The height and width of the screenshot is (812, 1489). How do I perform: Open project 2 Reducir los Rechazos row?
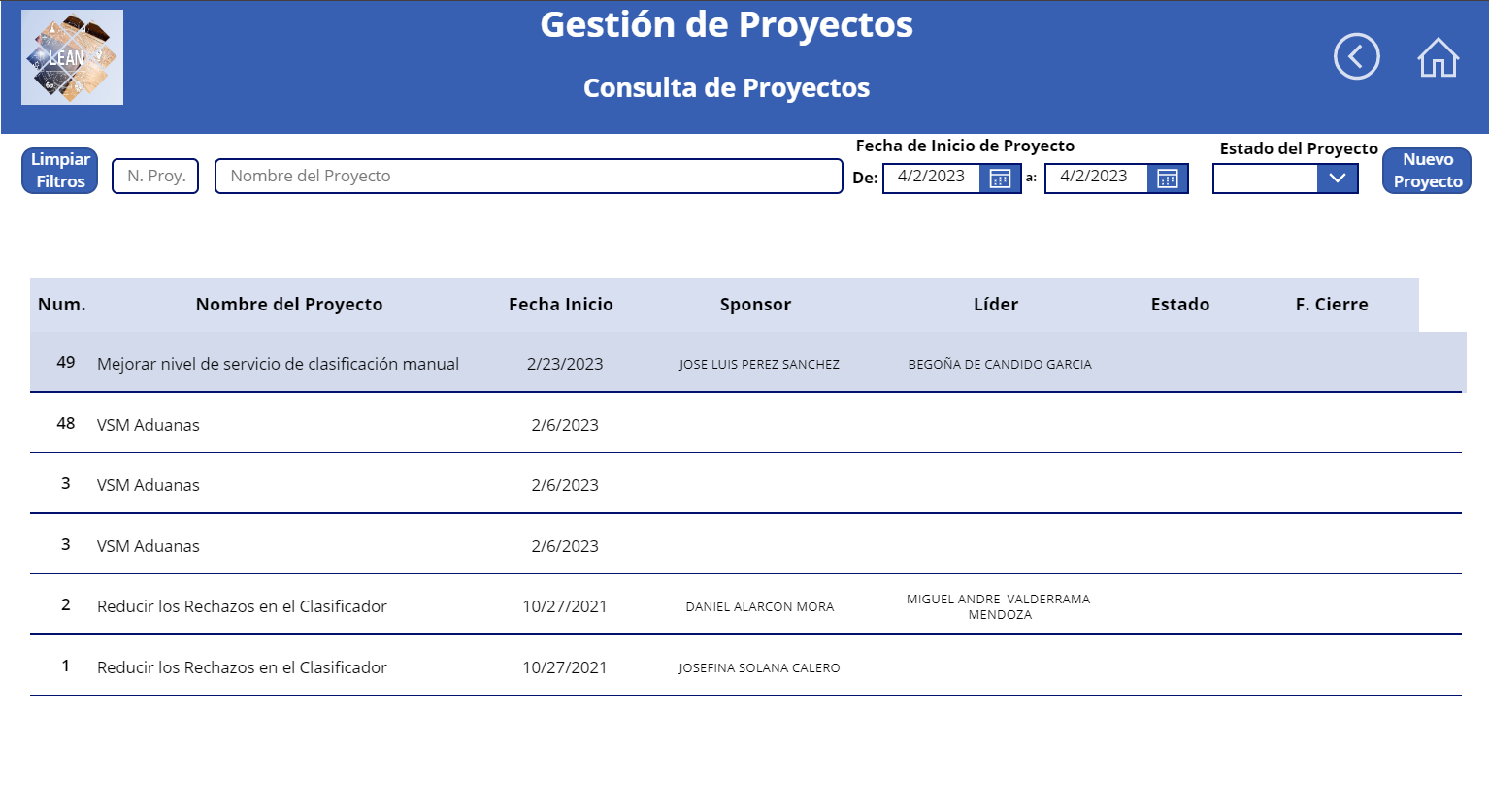tap(242, 606)
